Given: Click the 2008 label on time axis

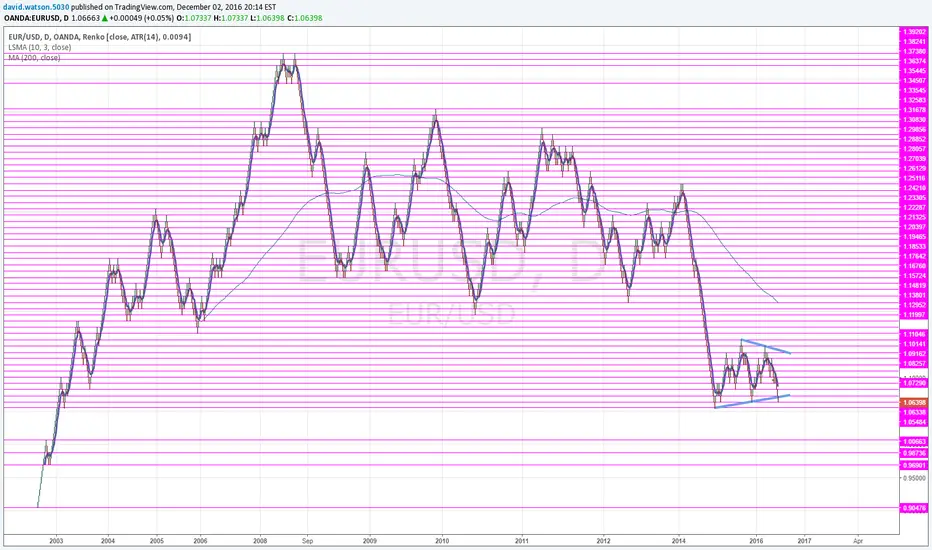Looking at the screenshot, I should pyautogui.click(x=260, y=541).
